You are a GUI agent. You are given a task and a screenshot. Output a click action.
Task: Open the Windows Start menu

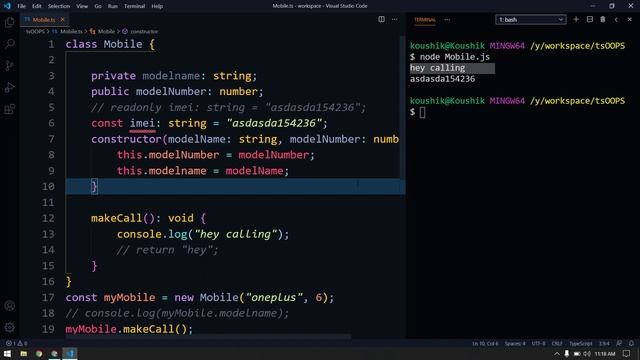pos(7,353)
